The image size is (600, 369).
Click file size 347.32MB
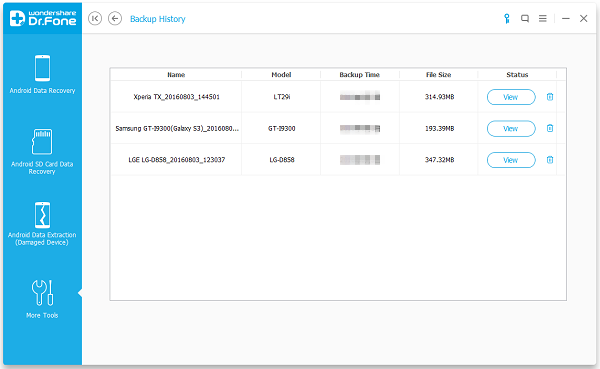click(x=439, y=160)
